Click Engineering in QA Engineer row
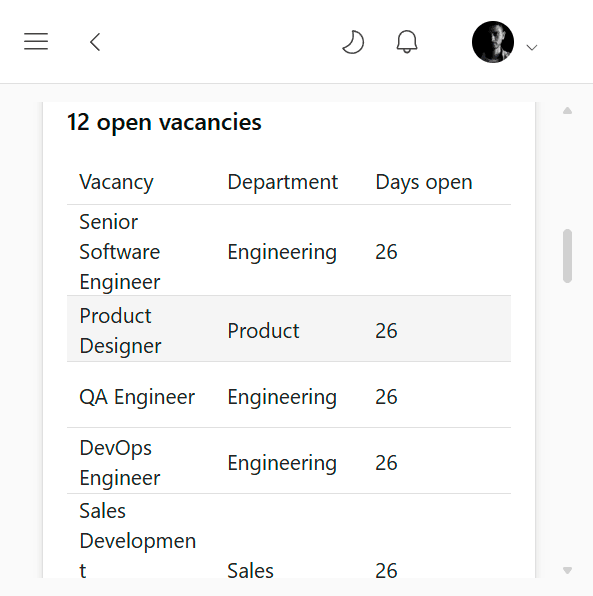 282,397
